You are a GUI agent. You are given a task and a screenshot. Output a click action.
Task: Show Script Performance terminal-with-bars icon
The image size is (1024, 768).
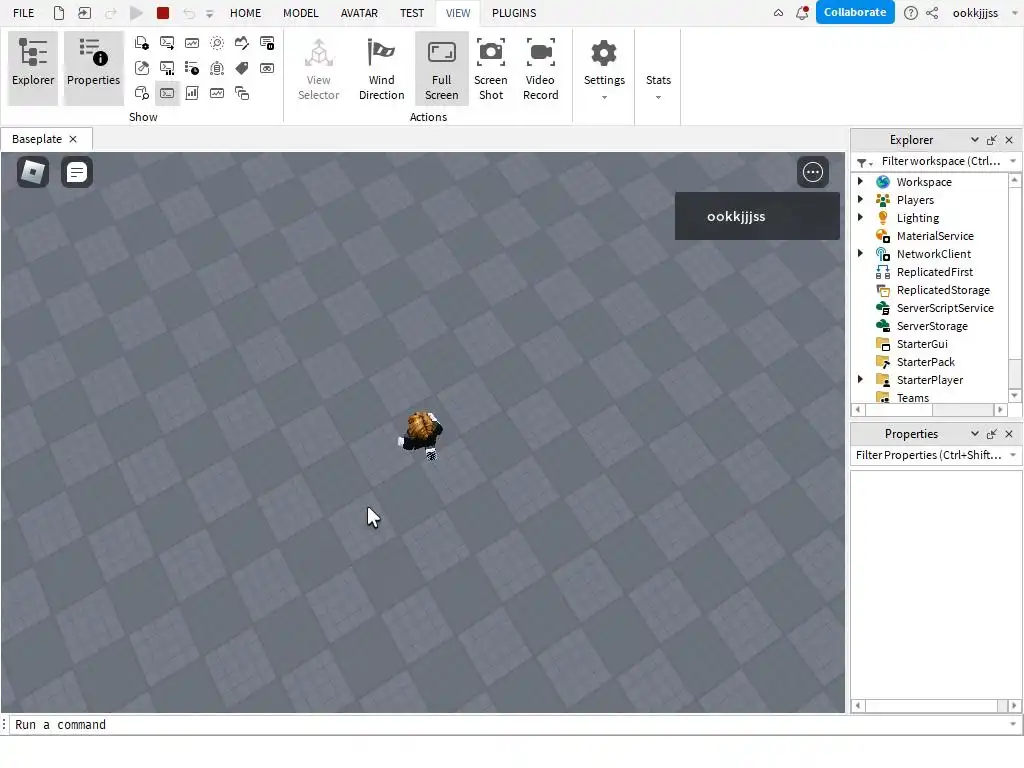point(167,68)
